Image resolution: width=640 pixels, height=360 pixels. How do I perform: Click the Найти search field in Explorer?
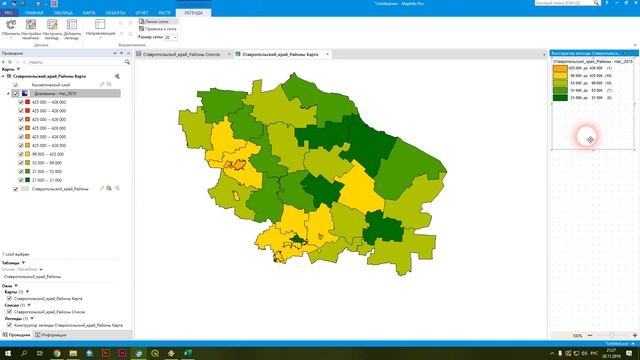pos(76,62)
